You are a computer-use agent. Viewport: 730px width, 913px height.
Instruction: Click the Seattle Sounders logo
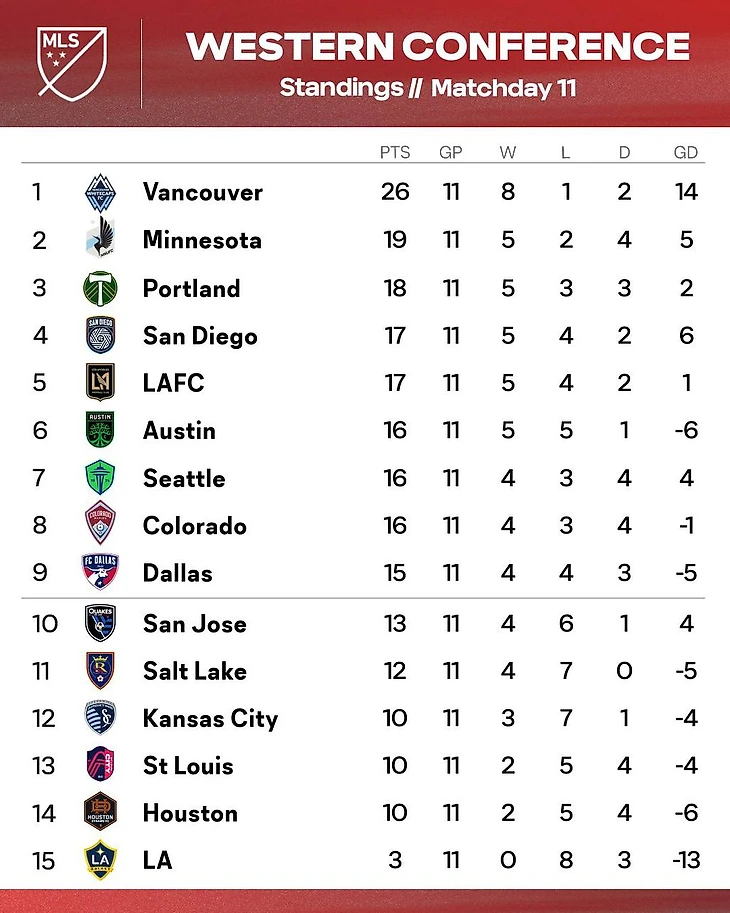(x=100, y=478)
